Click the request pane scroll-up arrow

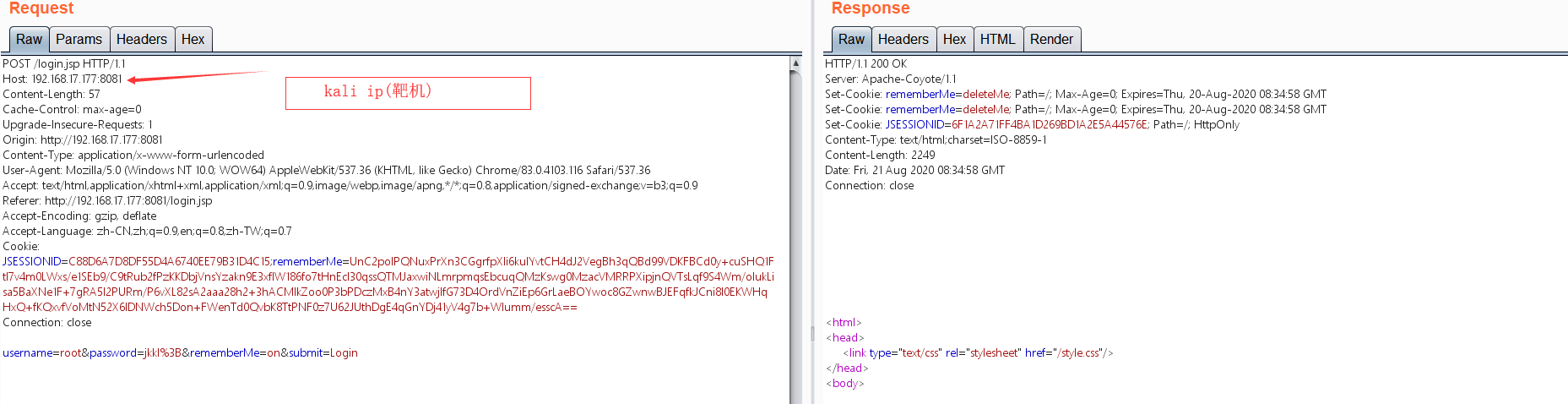795,63
